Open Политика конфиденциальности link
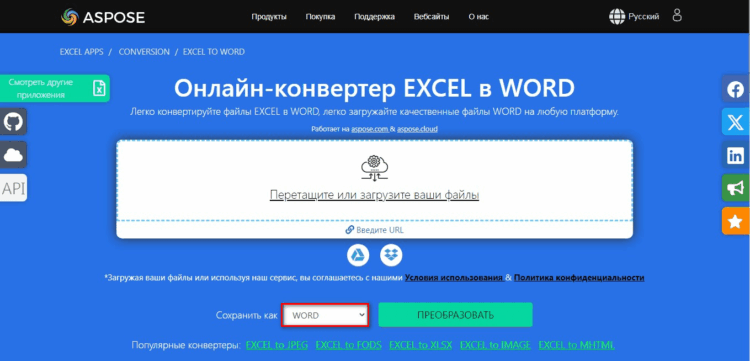 tap(579, 278)
